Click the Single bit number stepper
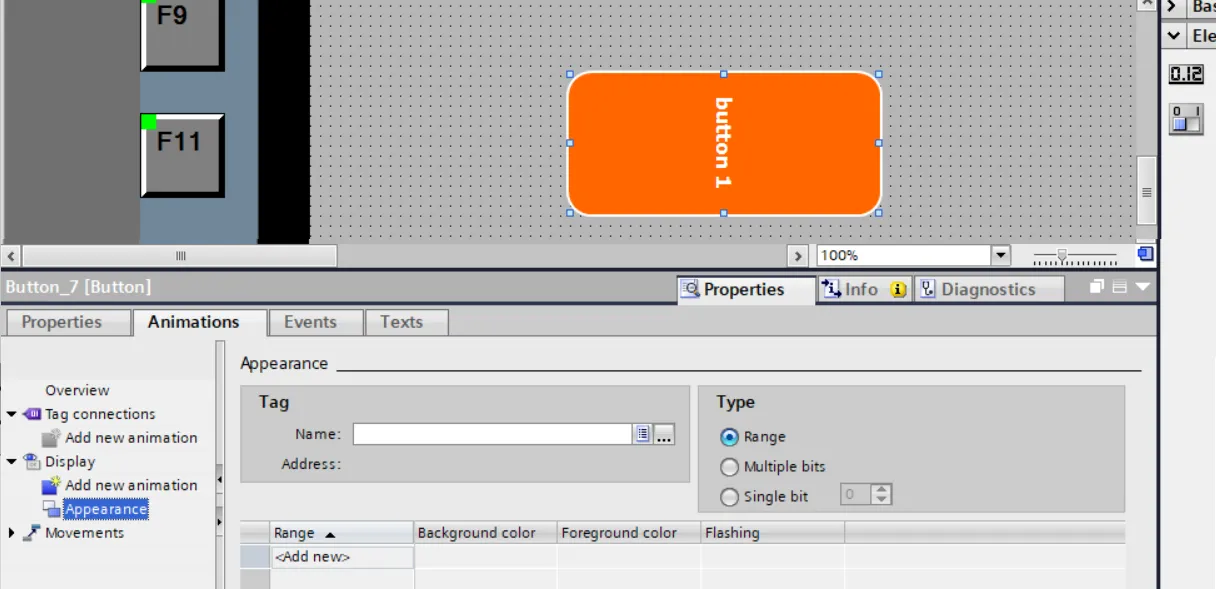1216x589 pixels. tap(881, 494)
